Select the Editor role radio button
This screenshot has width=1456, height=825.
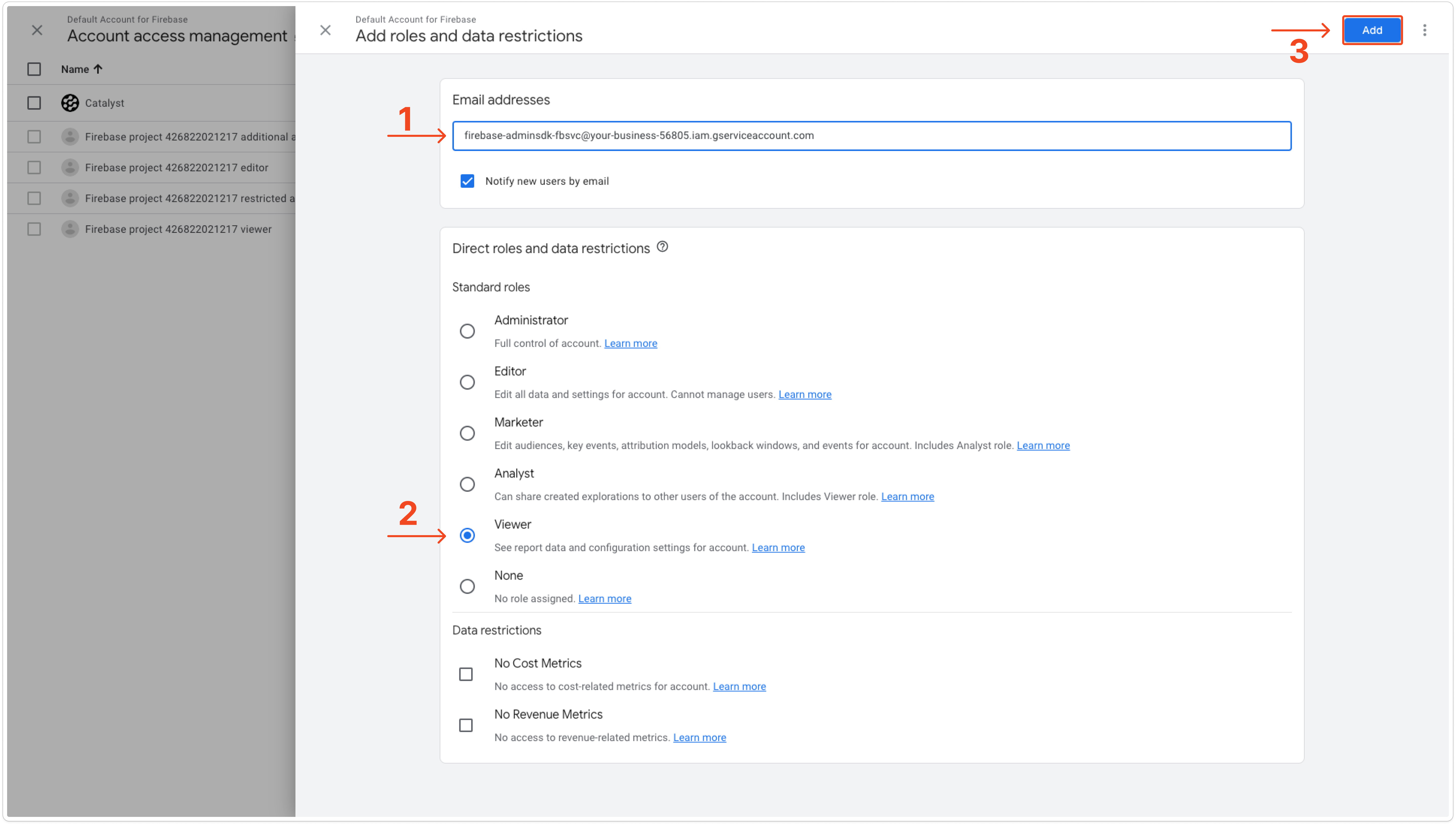(x=467, y=382)
